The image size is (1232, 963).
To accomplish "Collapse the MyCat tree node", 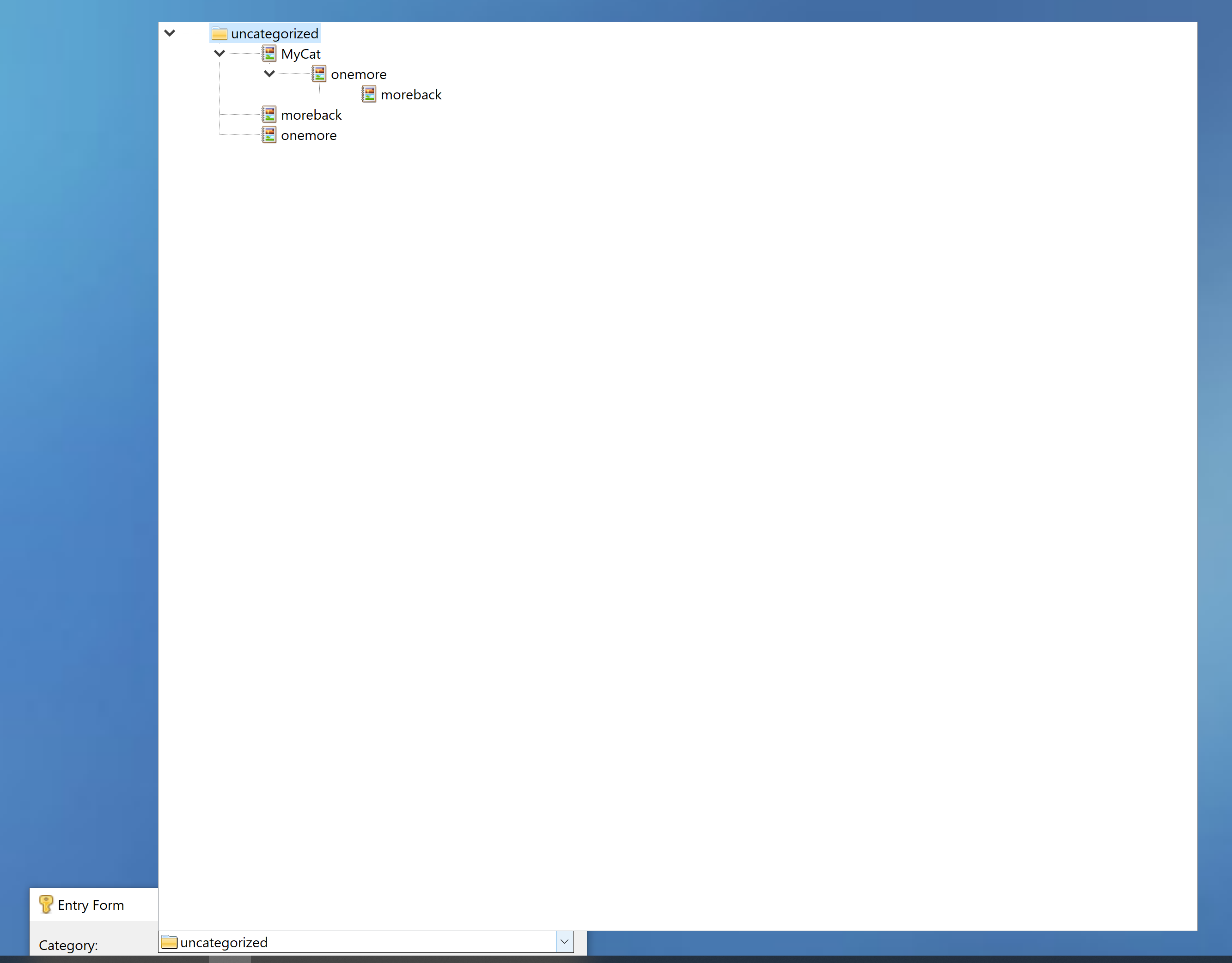I will pos(220,54).
